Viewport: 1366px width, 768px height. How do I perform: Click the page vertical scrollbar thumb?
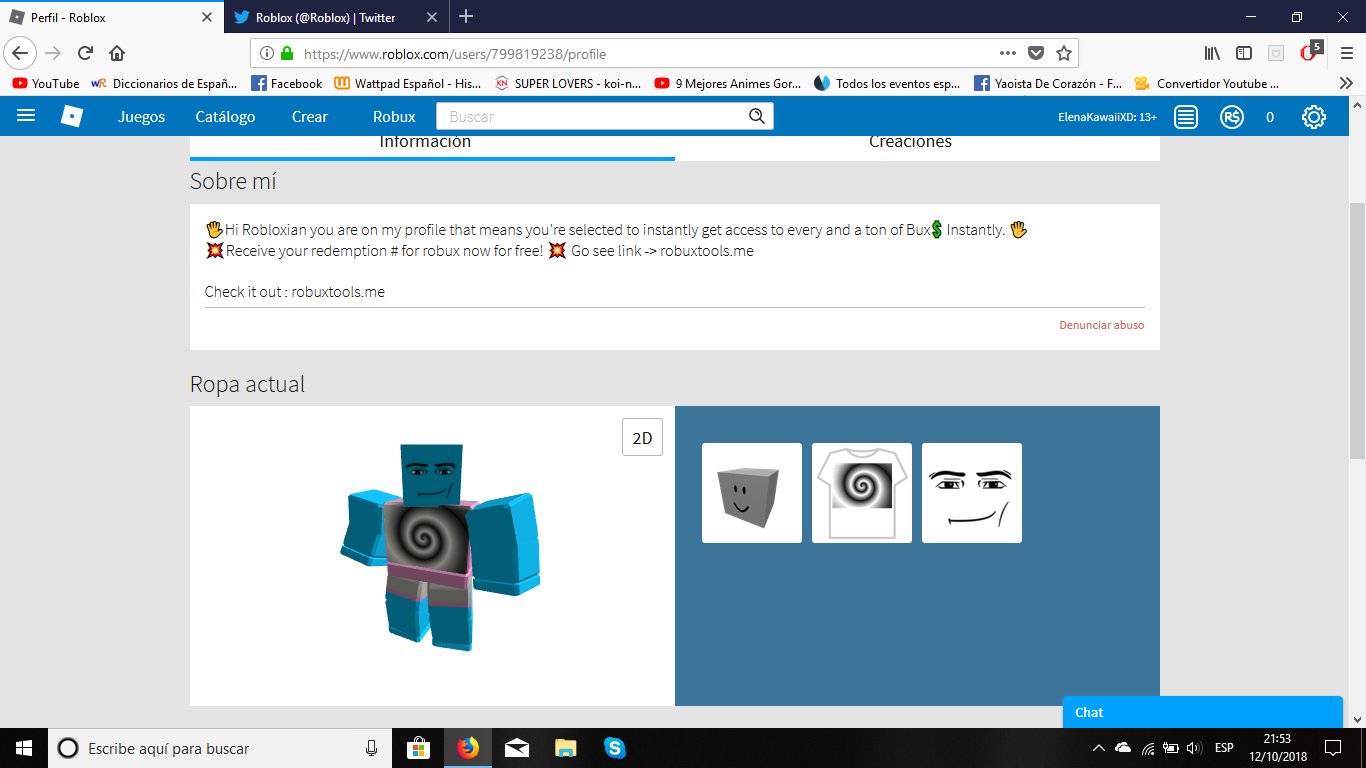pos(1357,330)
